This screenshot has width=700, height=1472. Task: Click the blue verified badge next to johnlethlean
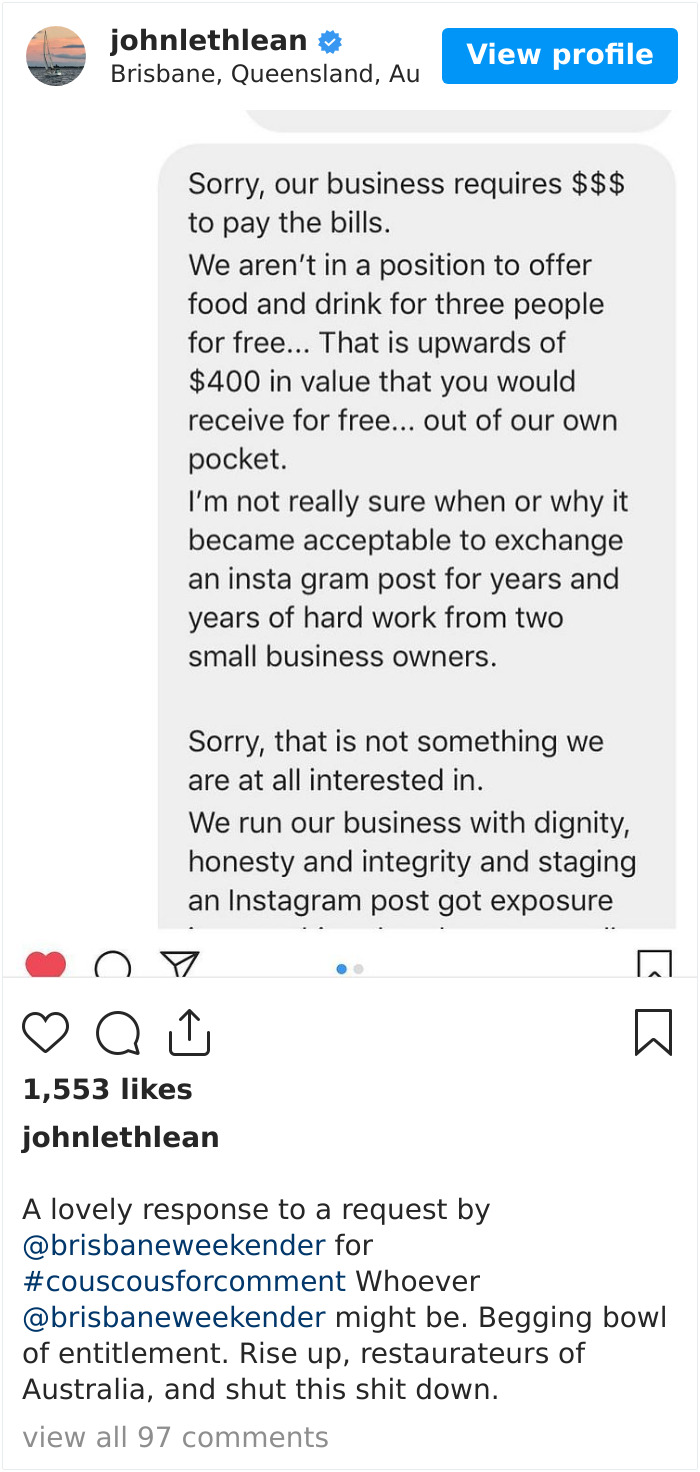[x=325, y=41]
